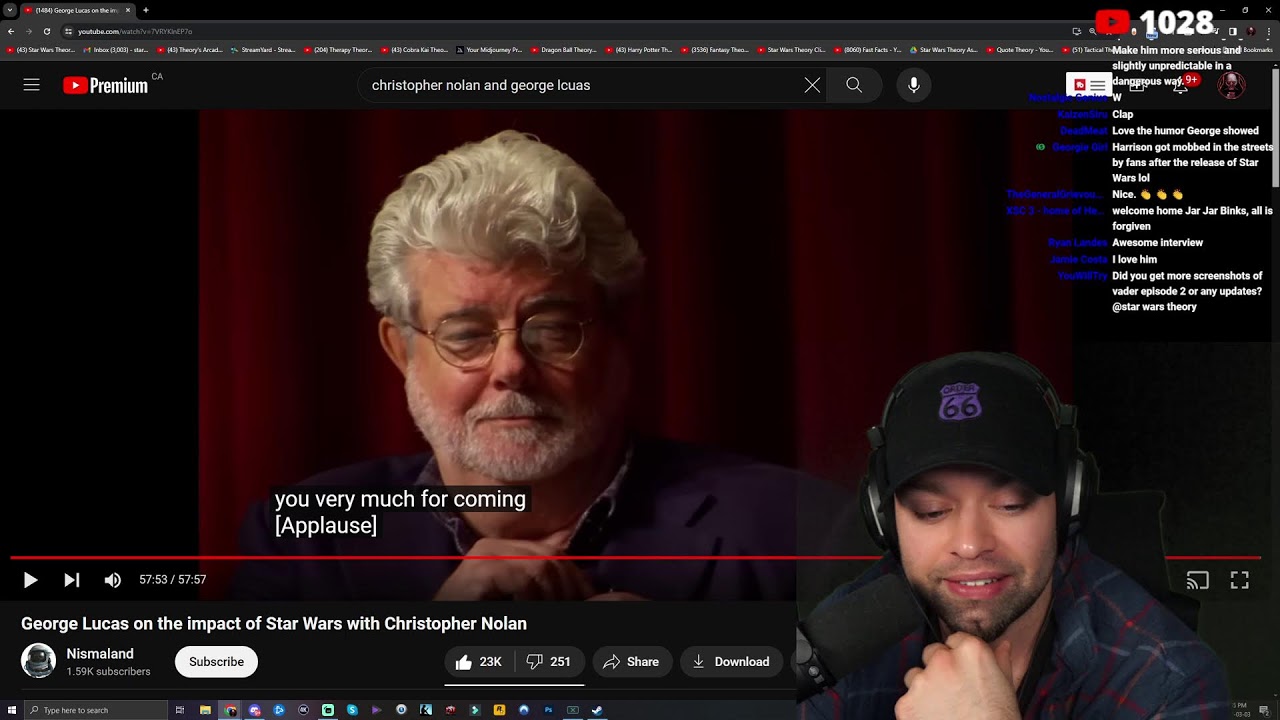
Task: Open Theory's Arcade bookmark
Action: click(189, 50)
